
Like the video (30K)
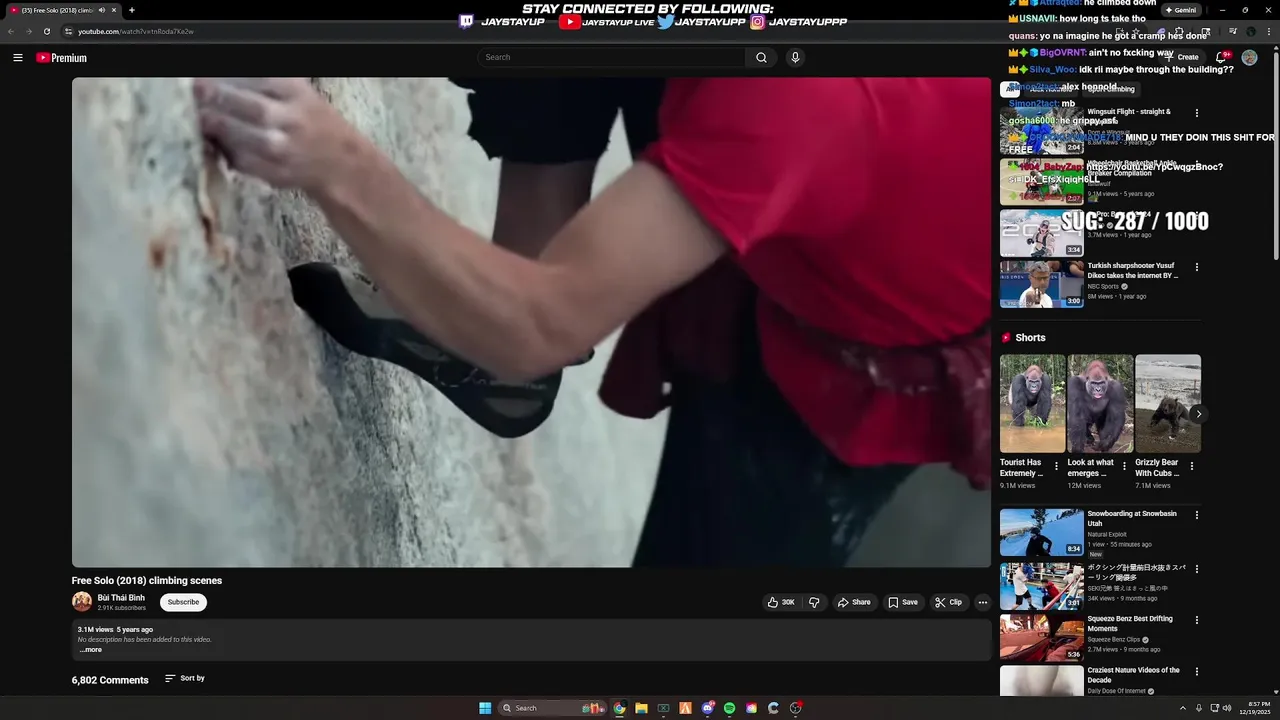781,602
